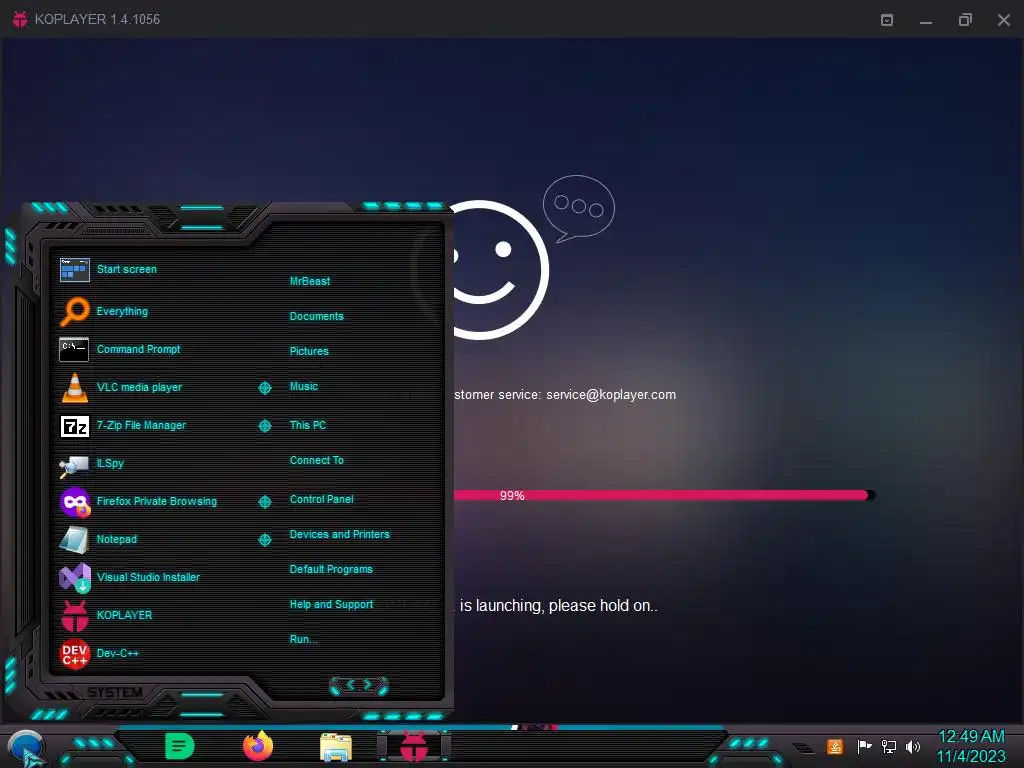Open the volume speaker tray icon

click(x=912, y=746)
